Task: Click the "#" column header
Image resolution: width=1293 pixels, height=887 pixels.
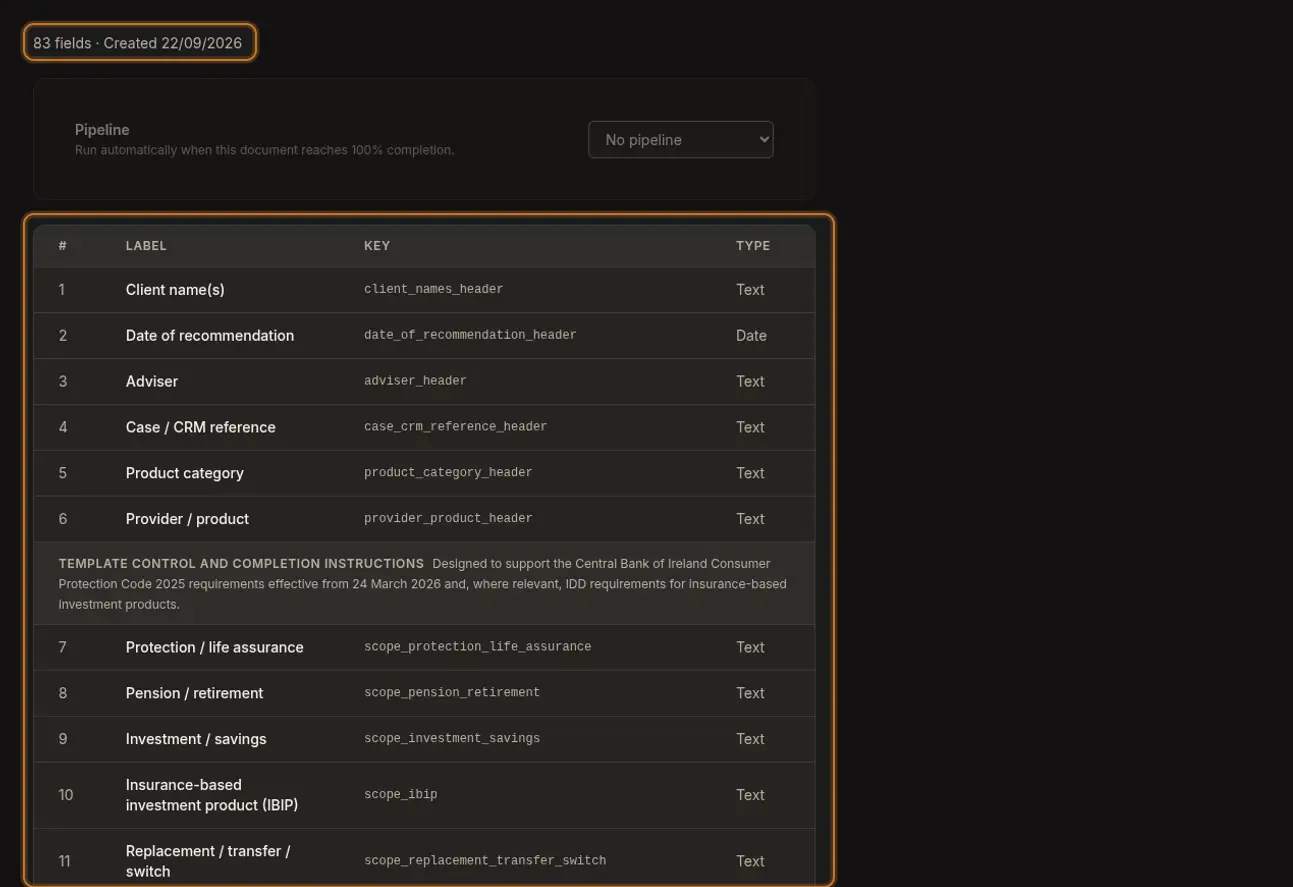Action: click(63, 246)
